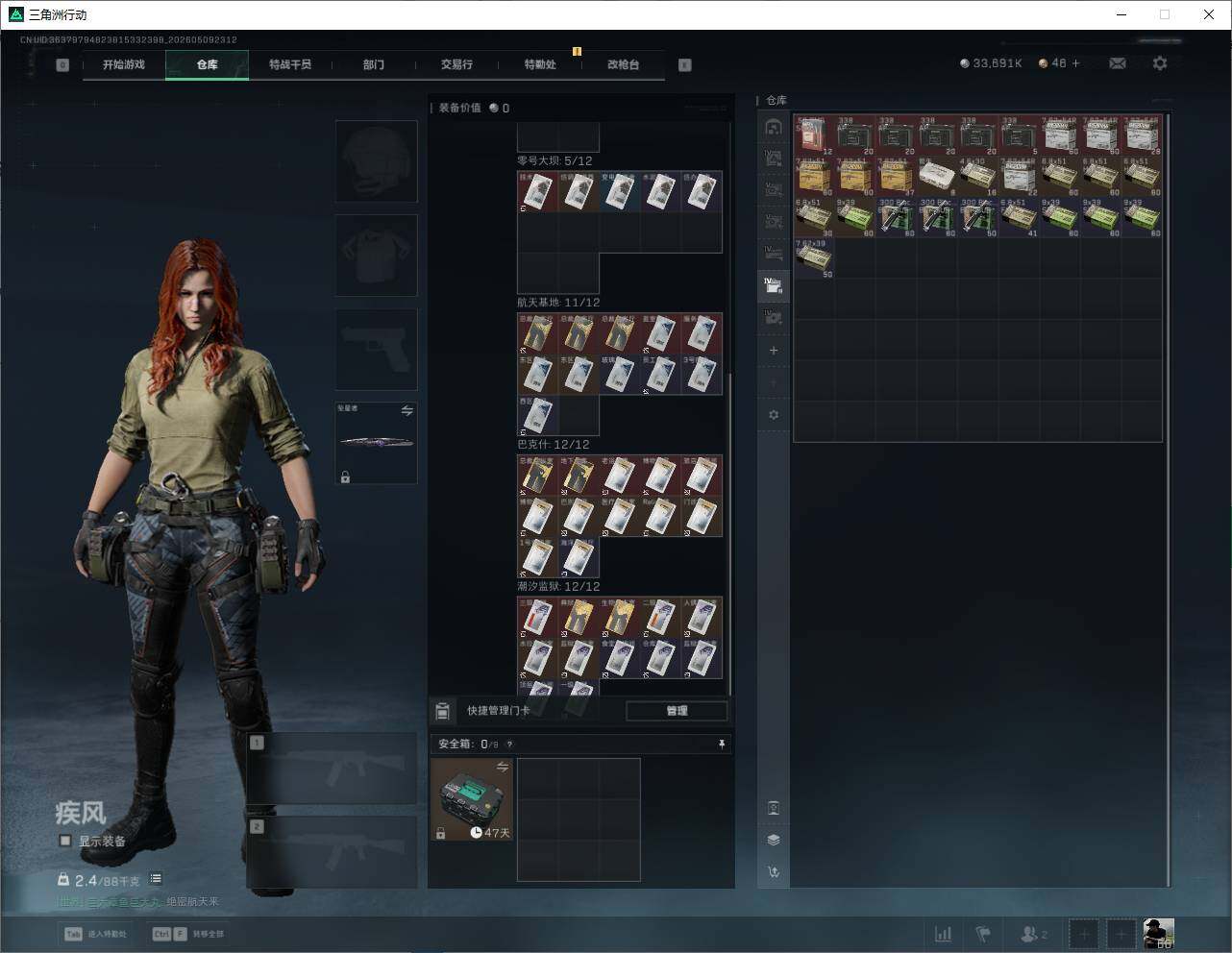
Task: Click primary weapon slot 2
Action: coord(332,852)
